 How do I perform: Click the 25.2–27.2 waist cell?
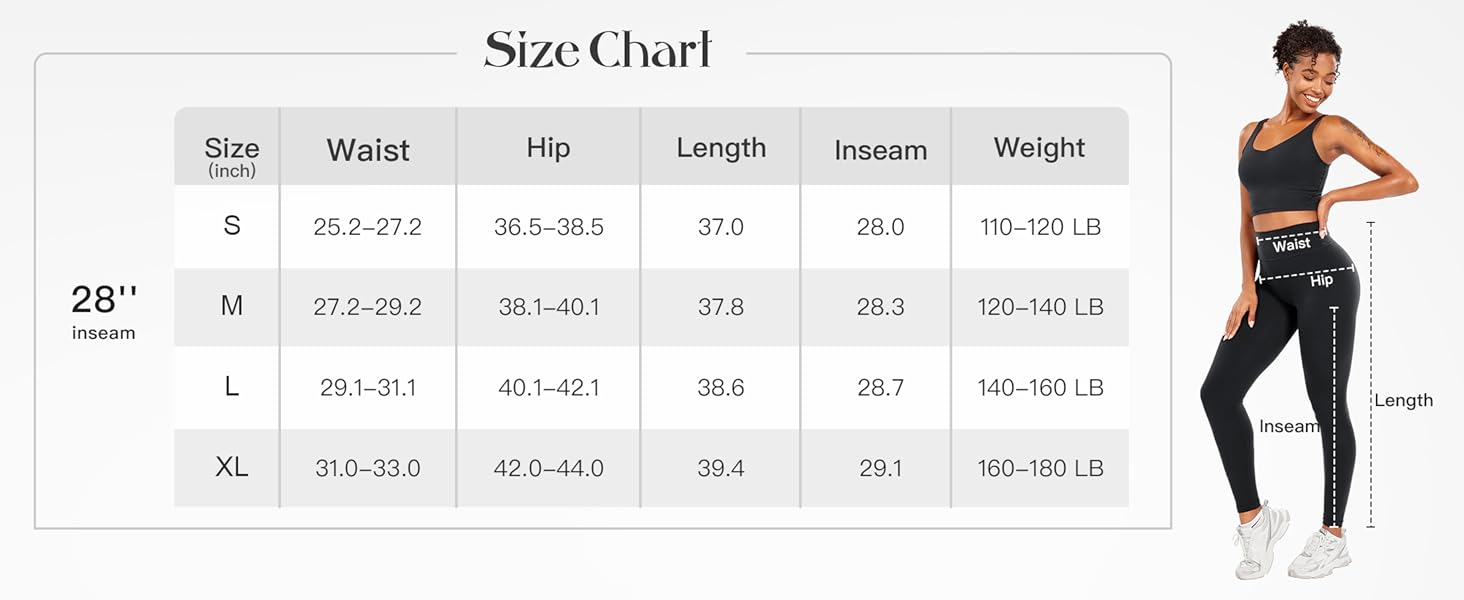coord(368,227)
